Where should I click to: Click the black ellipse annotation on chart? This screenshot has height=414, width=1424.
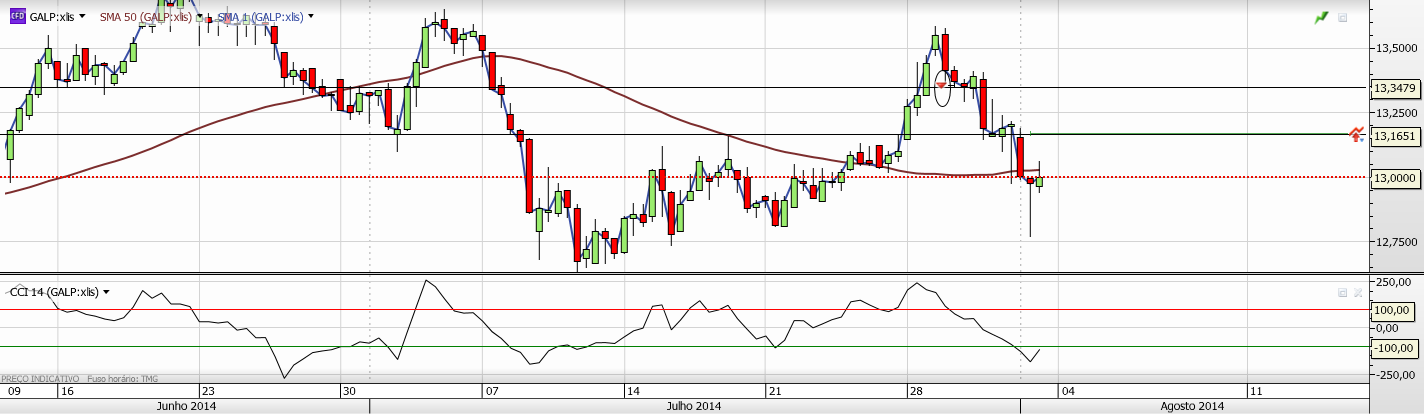(942, 86)
